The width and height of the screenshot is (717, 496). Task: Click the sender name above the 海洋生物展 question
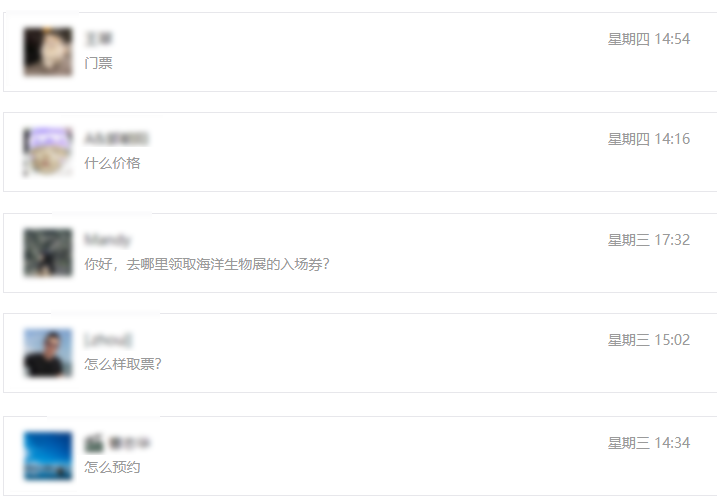pos(107,240)
